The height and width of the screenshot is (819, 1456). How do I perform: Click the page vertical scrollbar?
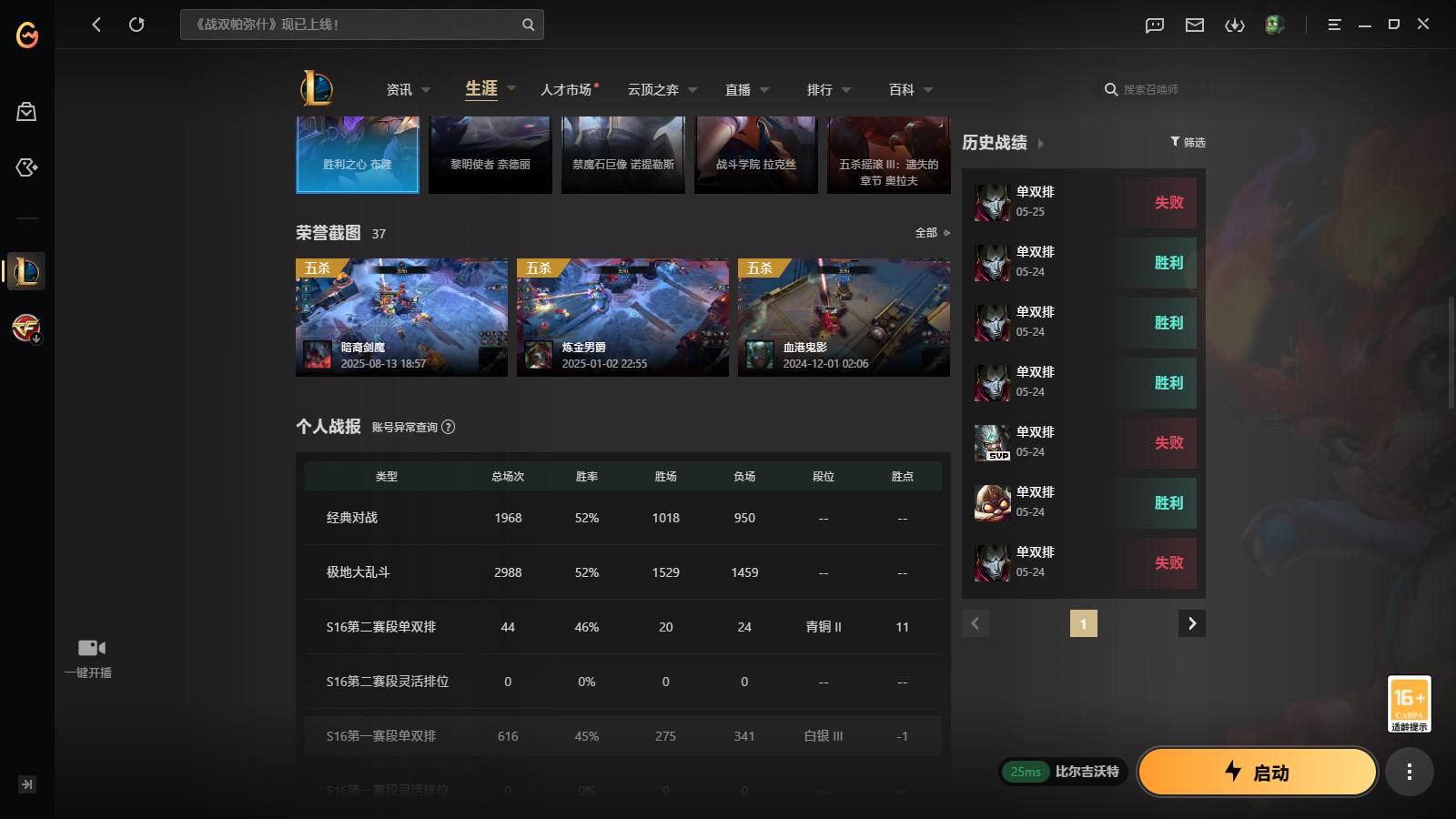click(x=1451, y=353)
